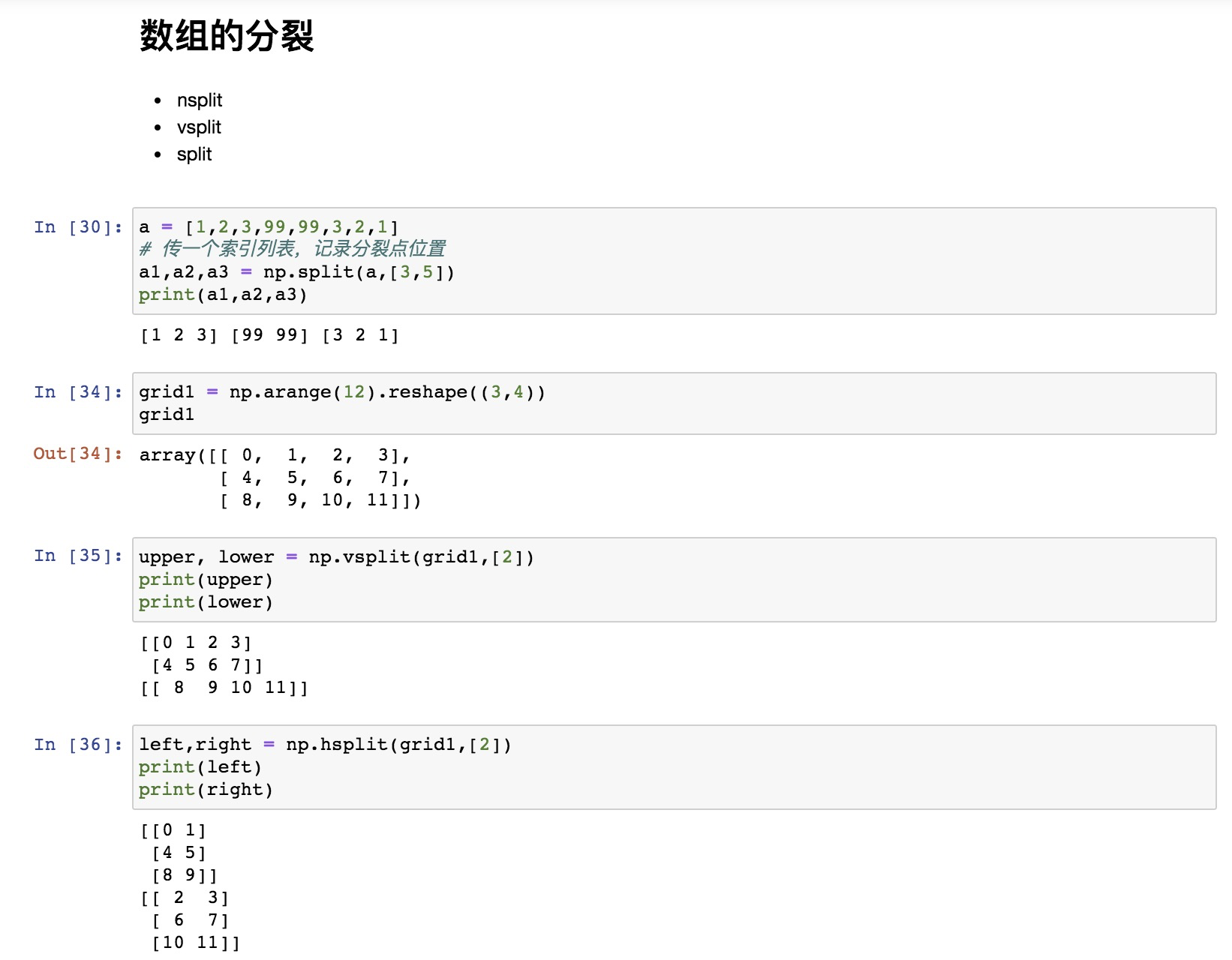
Task: Focus the np.hsplit(grid1,[2]) code line
Action: tap(325, 745)
